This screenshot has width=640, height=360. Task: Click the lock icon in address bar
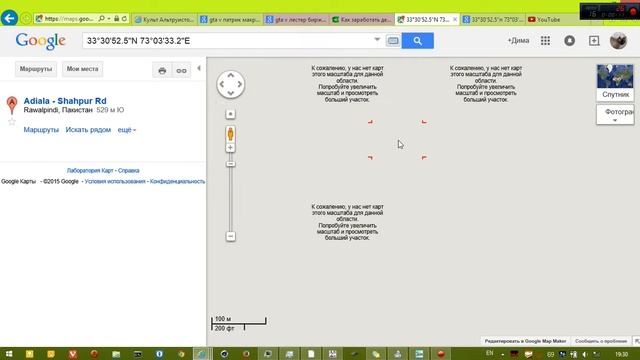click(x=117, y=19)
